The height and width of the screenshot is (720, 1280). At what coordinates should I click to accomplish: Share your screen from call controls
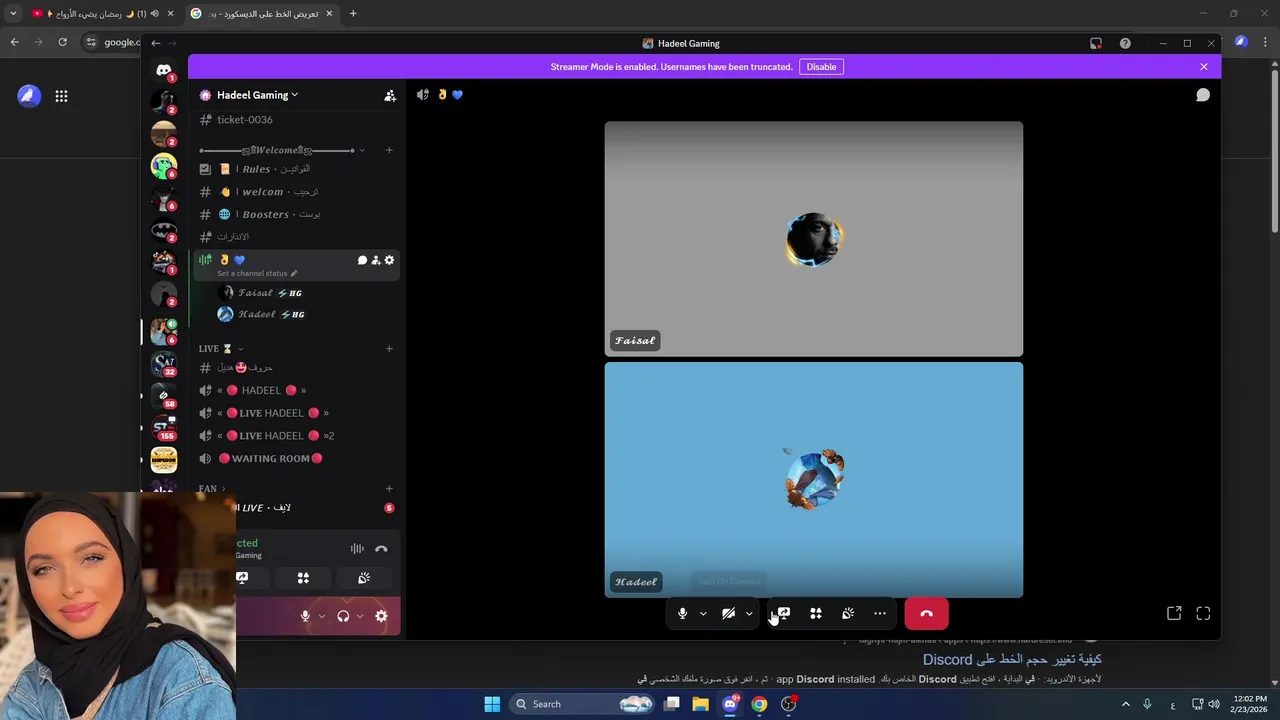point(784,614)
